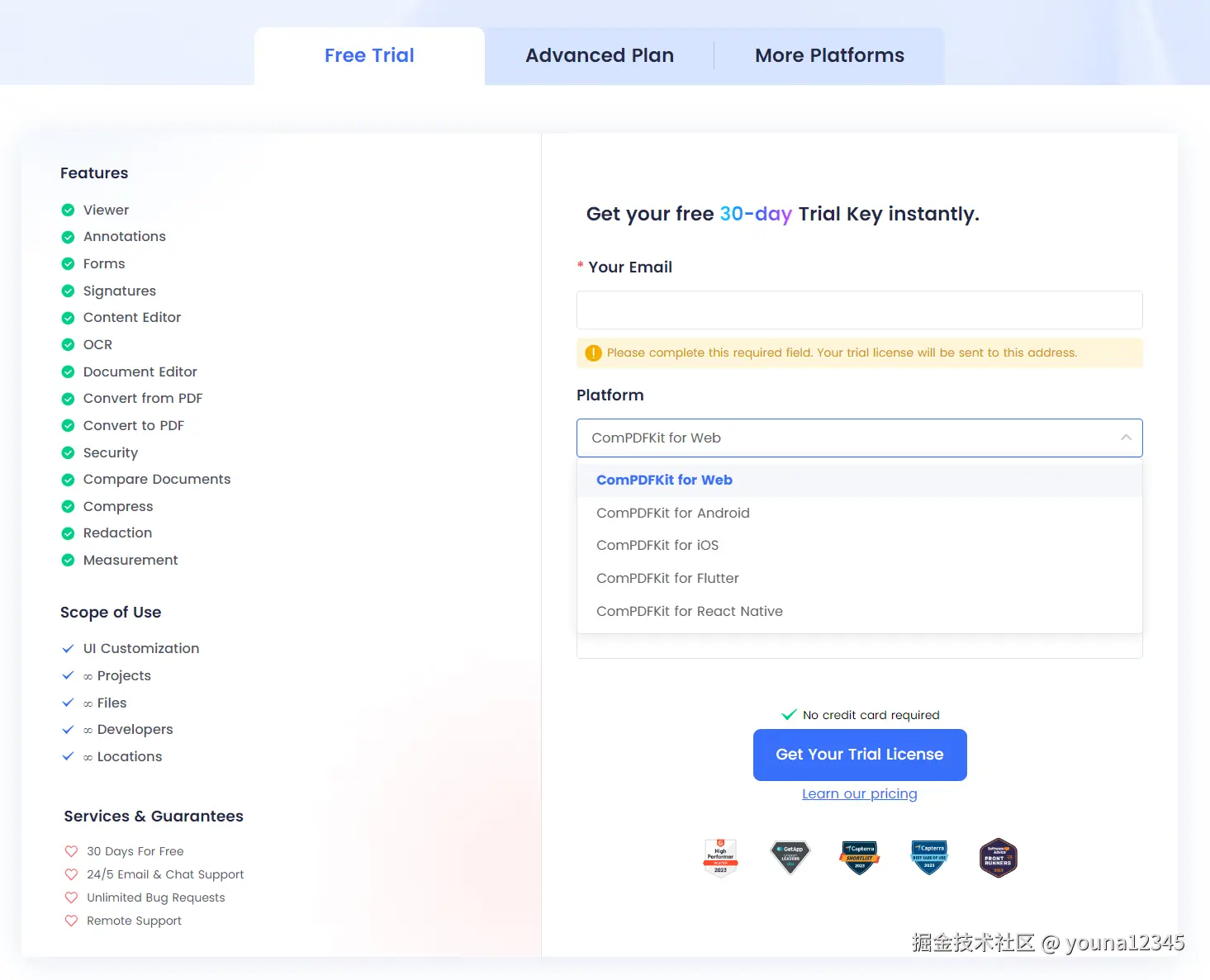Image resolution: width=1210 pixels, height=980 pixels.
Task: Click the G2 High Performer 2023 badge
Action: point(720,858)
